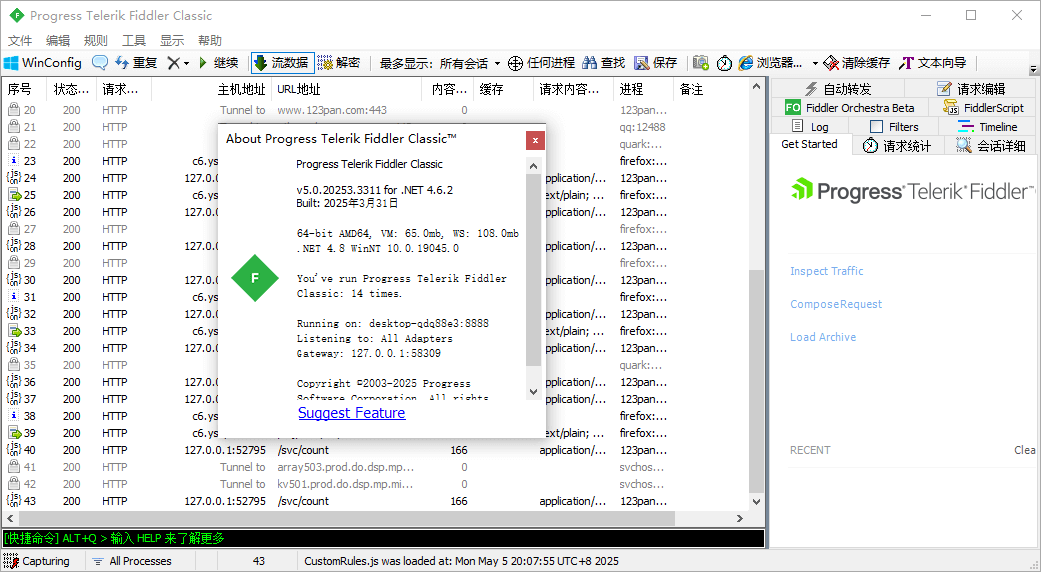Image resolution: width=1041 pixels, height=572 pixels.
Task: Click the 查找 binoculars icon
Action: (x=590, y=63)
